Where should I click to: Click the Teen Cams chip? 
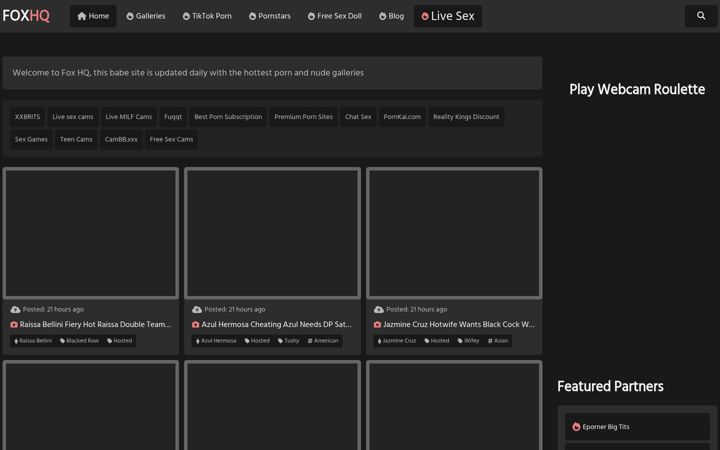coord(76,140)
